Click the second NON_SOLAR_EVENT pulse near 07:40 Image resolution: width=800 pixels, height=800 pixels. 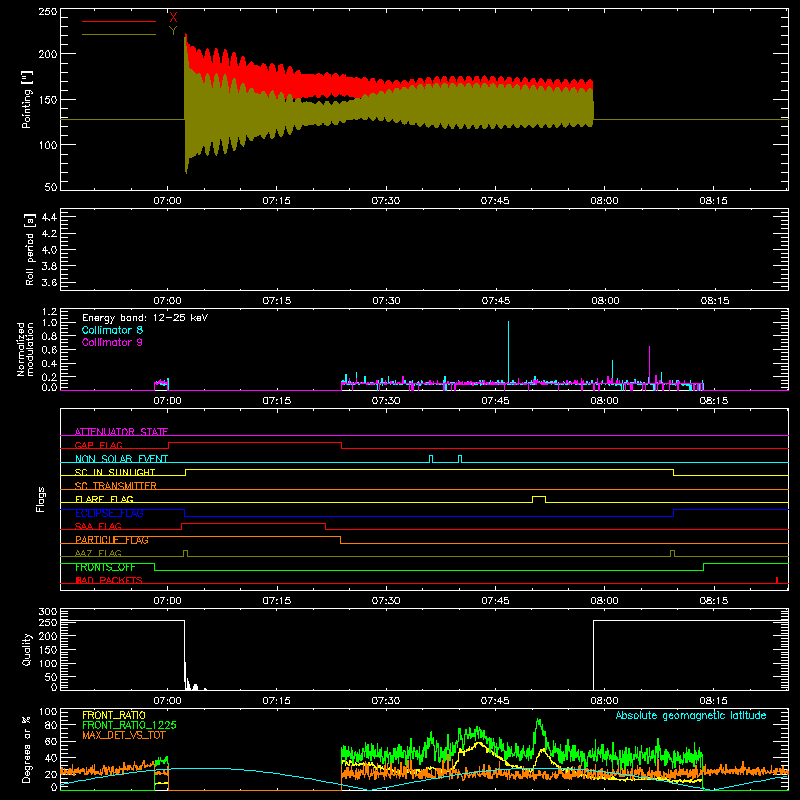[460, 459]
